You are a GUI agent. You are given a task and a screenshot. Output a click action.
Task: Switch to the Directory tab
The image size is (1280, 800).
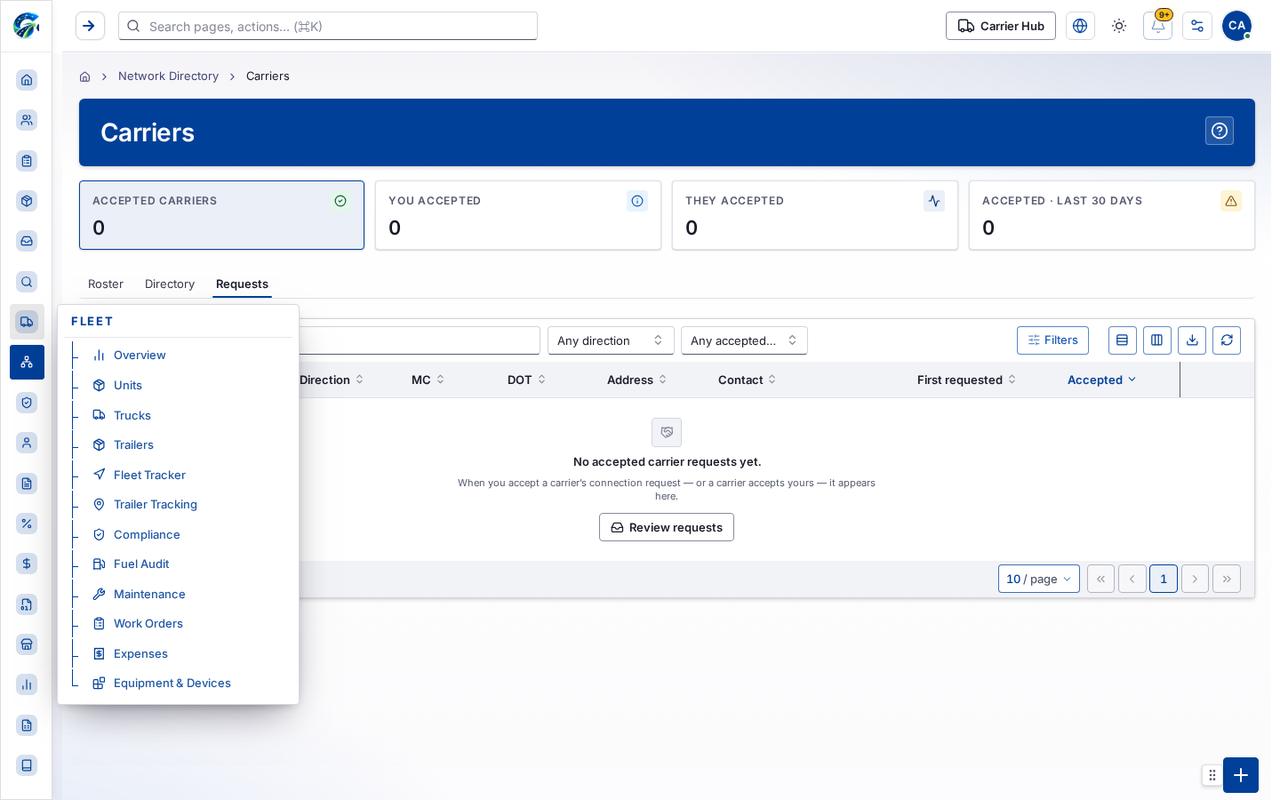click(x=170, y=284)
